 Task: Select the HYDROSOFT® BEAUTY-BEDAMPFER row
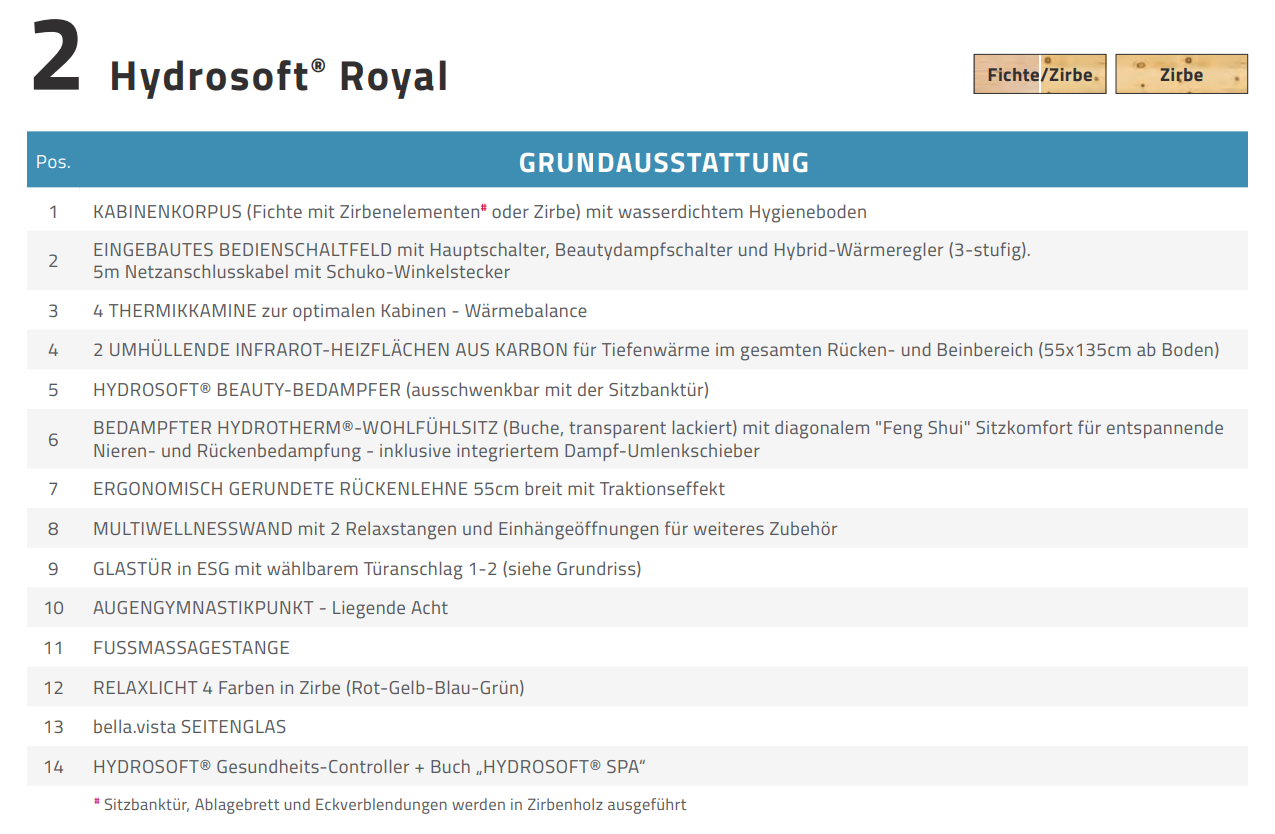tap(400, 390)
